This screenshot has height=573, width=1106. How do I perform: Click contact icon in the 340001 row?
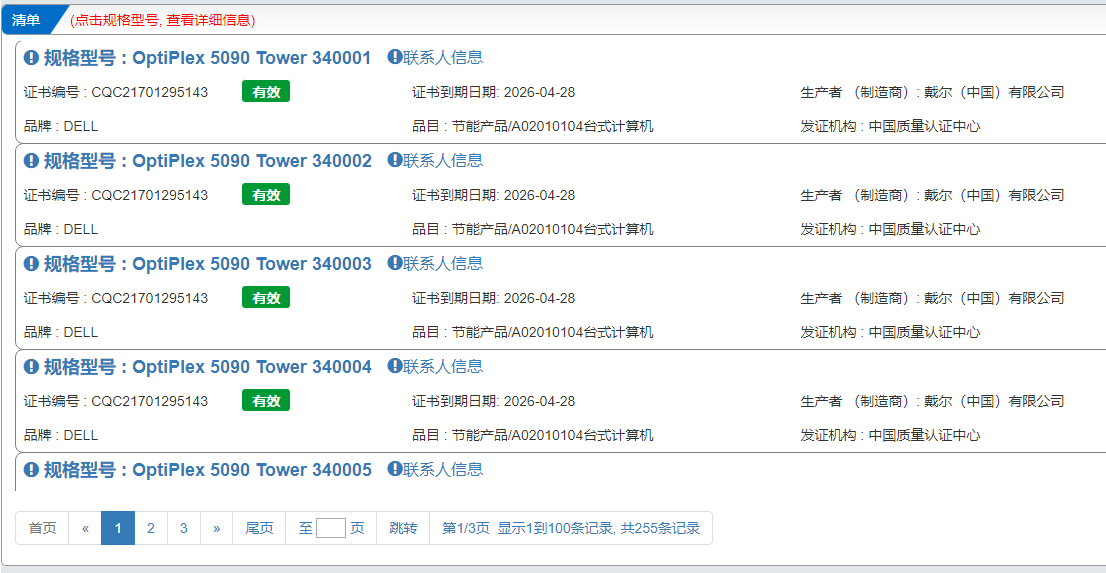[x=394, y=57]
